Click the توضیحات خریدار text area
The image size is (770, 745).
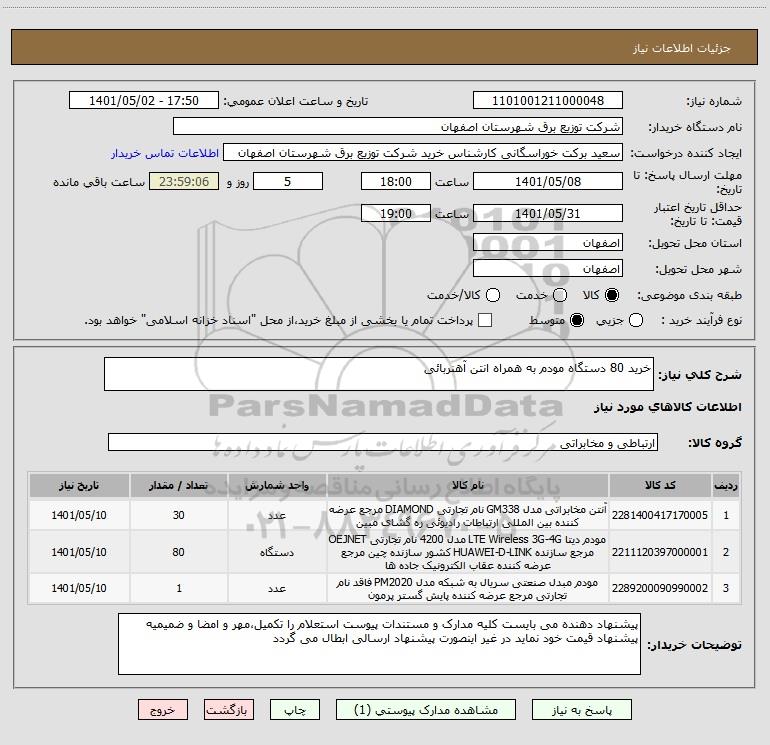click(x=379, y=644)
